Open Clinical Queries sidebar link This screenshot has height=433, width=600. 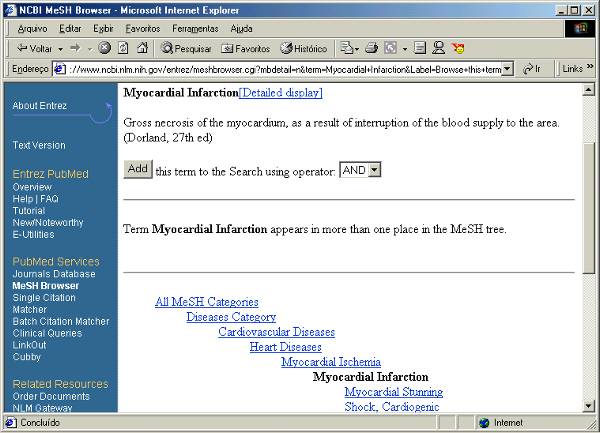[x=47, y=333]
